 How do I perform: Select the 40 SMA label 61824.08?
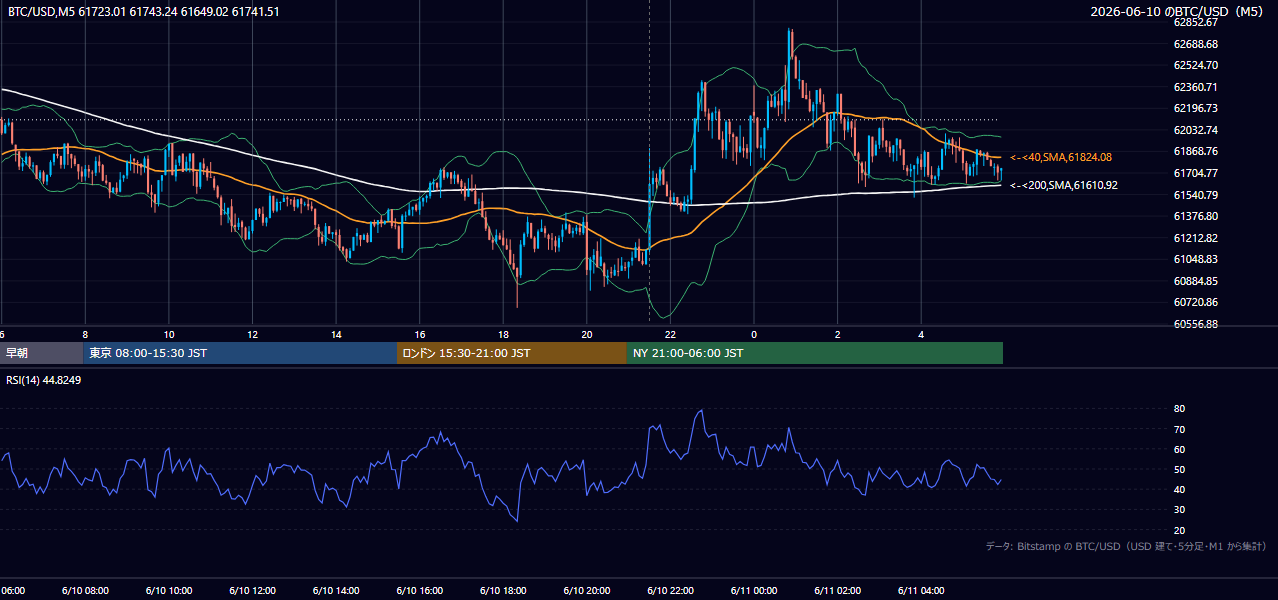tap(1062, 157)
